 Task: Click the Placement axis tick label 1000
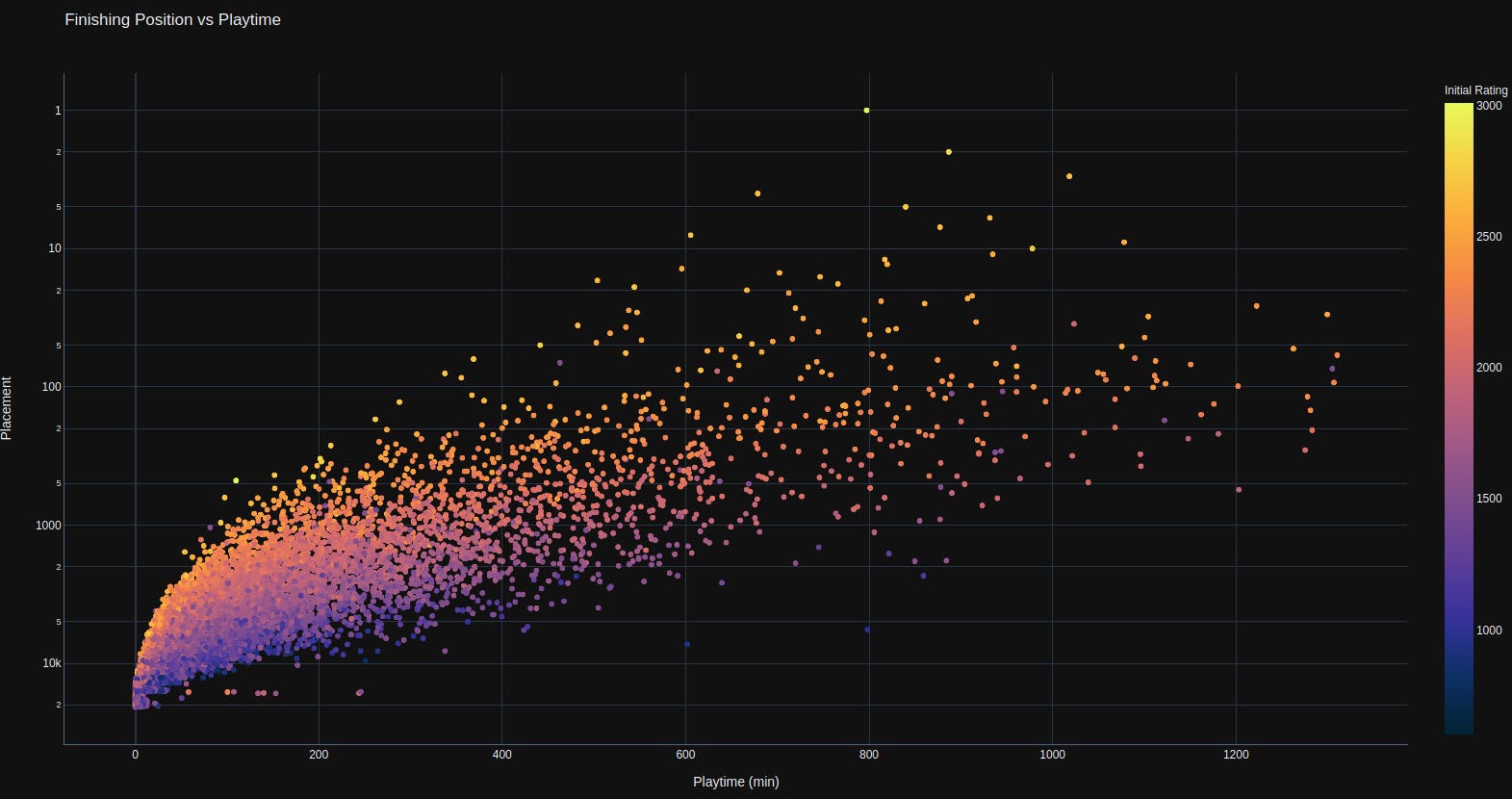coord(48,526)
